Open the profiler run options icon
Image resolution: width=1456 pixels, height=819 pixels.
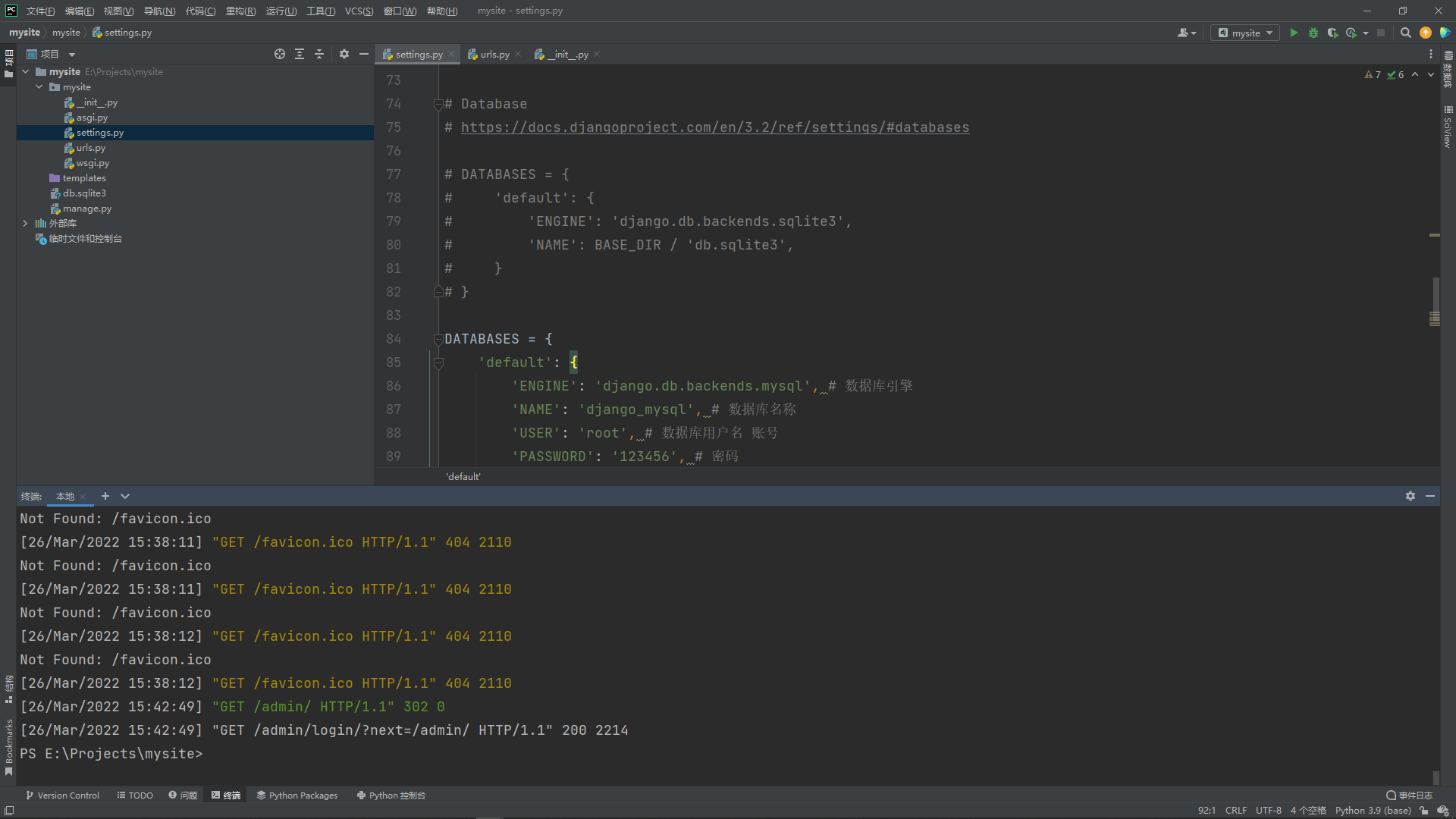[x=1351, y=33]
